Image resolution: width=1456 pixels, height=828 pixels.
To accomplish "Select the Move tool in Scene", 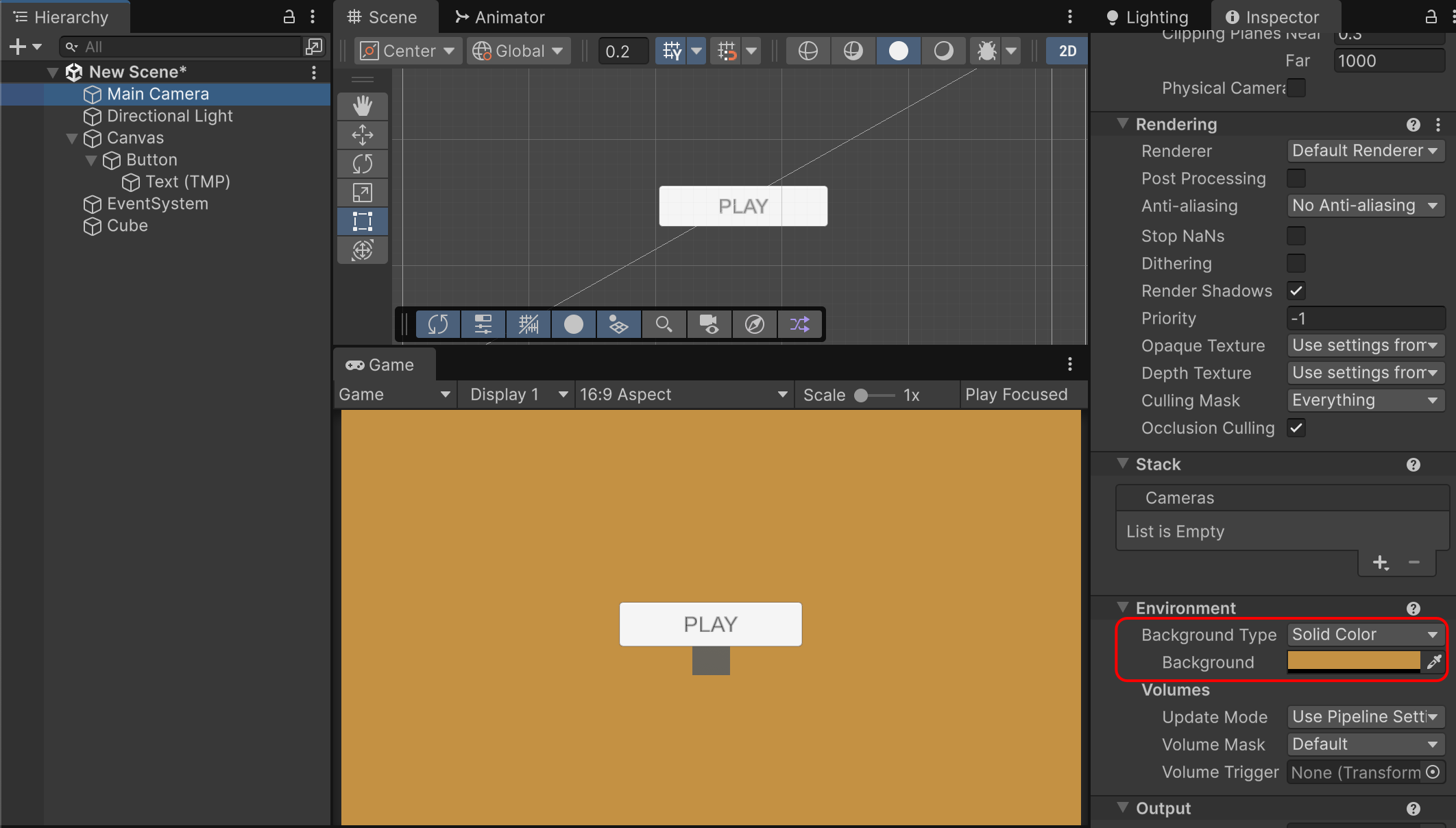I will click(x=362, y=135).
